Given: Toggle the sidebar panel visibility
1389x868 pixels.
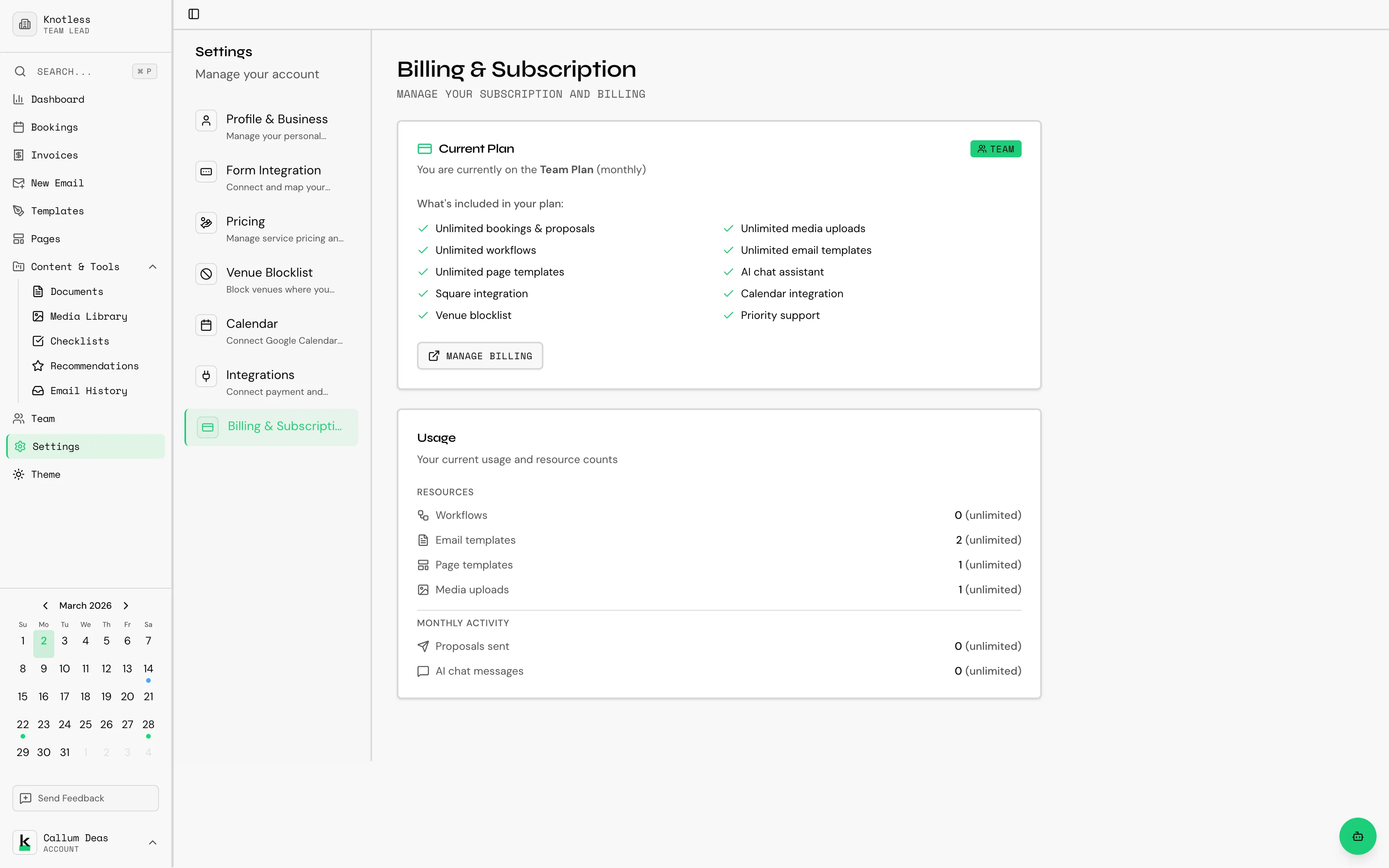Looking at the screenshot, I should [x=193, y=14].
